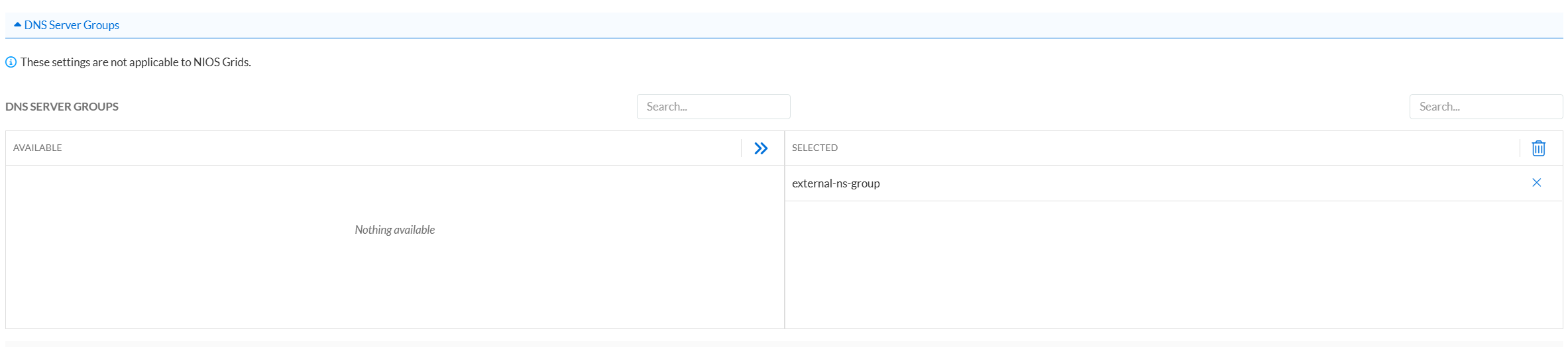Click the gray strip beneath the list panels
Image resolution: width=1568 pixels, height=347 pixels.
784,343
